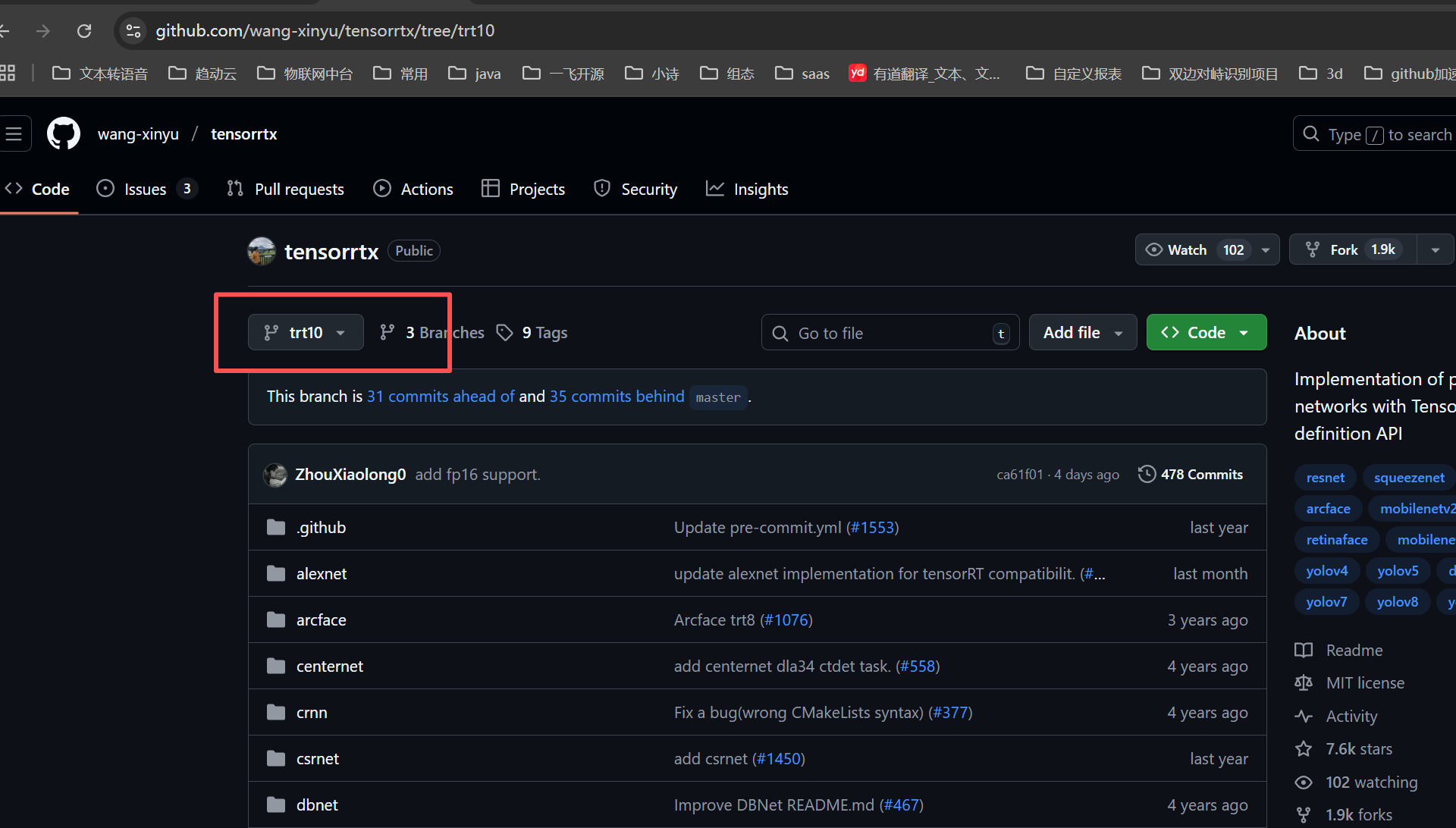Viewport: 1456px width, 828px height.
Task: Click the 31 commits ahead of link
Action: (x=441, y=397)
